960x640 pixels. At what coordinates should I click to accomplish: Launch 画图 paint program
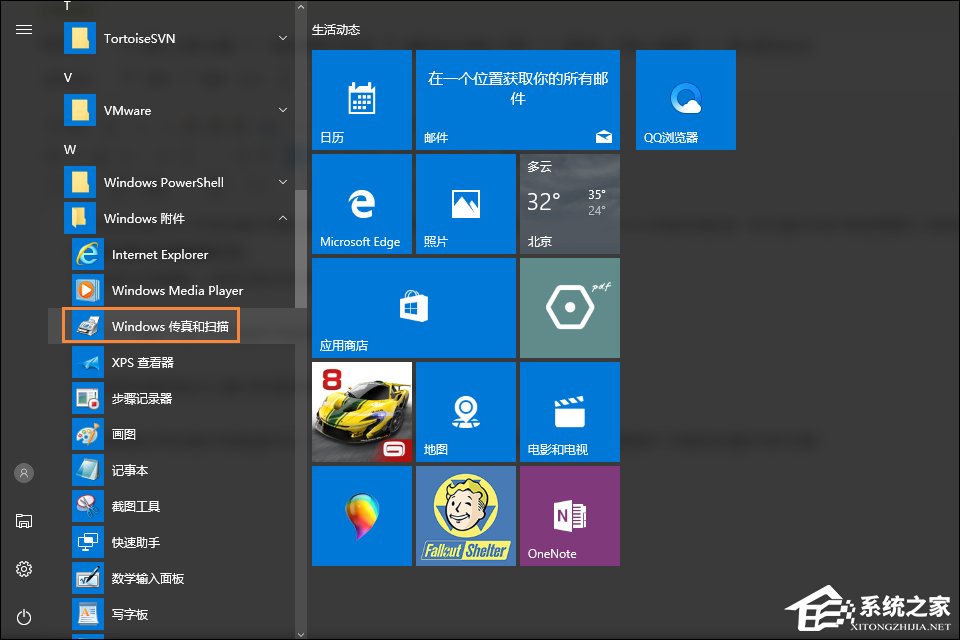pyautogui.click(x=124, y=435)
